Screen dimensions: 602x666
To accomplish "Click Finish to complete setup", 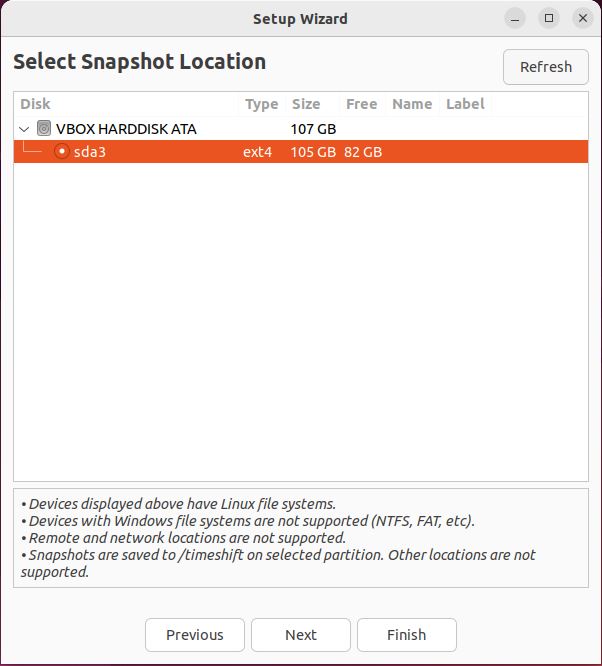I will point(407,635).
